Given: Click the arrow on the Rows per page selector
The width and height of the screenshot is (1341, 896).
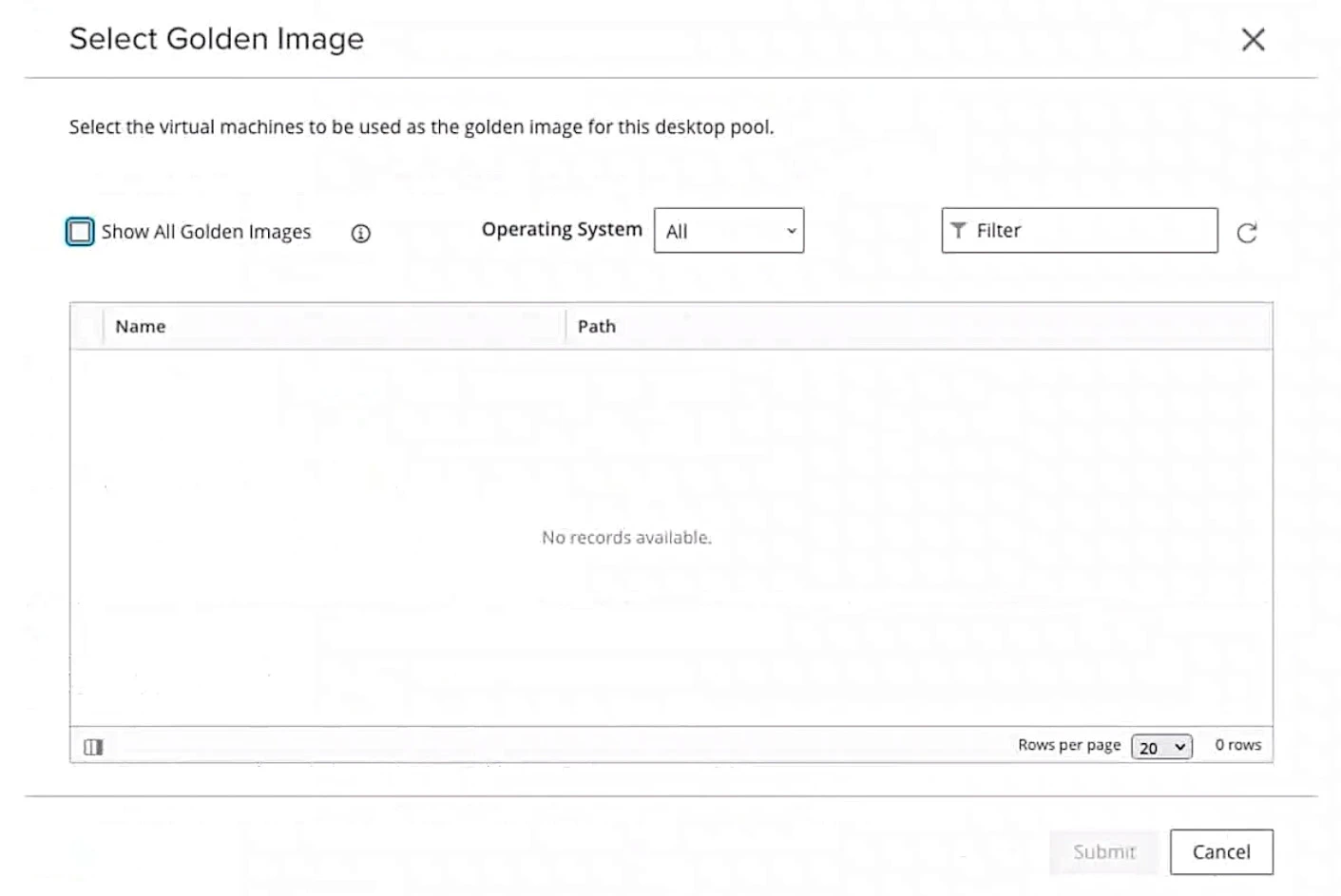Looking at the screenshot, I should pyautogui.click(x=1178, y=747).
